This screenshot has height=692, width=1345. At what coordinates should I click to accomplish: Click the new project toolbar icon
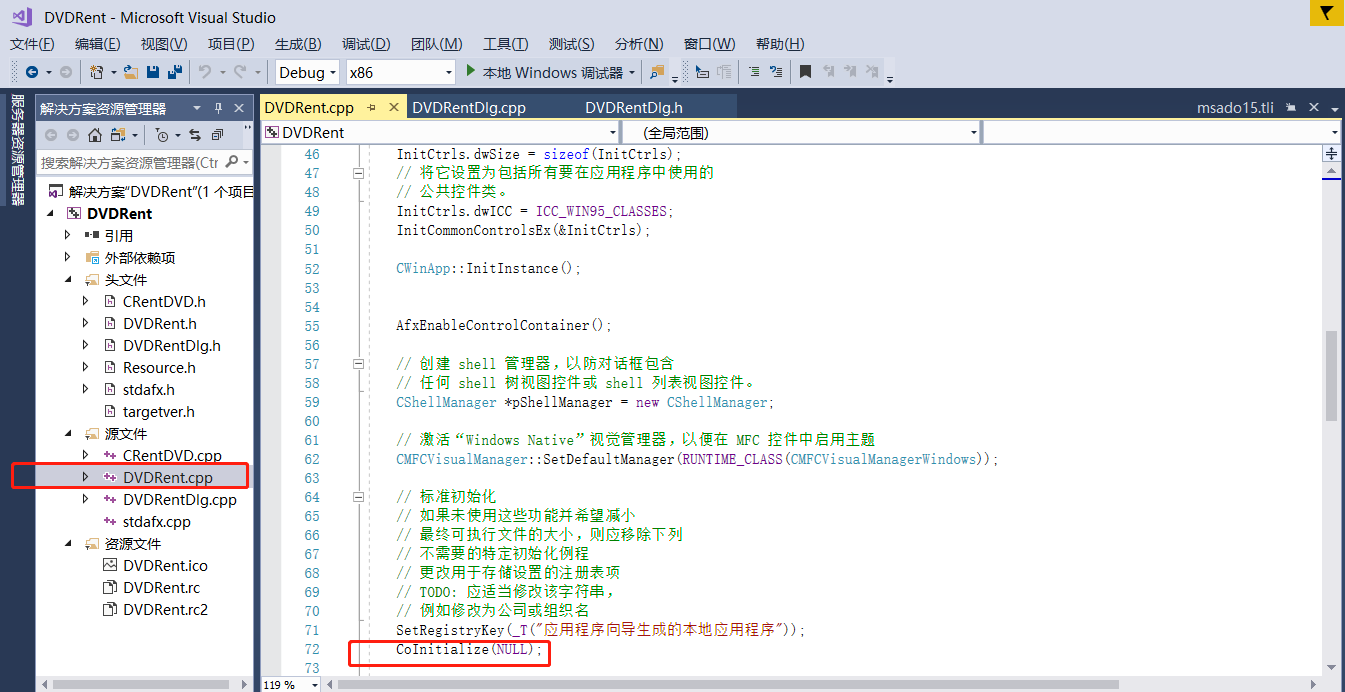click(96, 72)
